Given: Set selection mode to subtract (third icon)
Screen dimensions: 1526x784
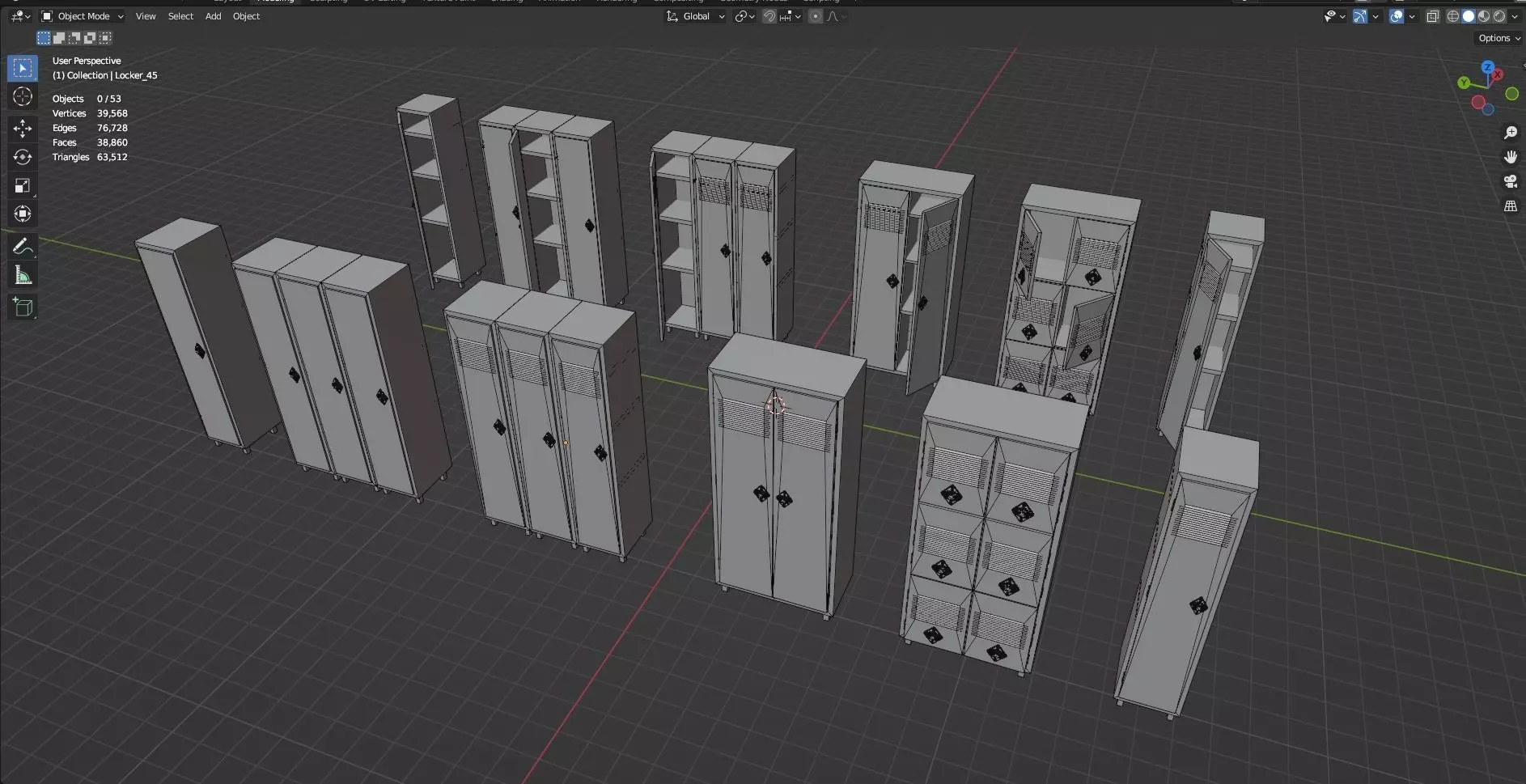Looking at the screenshot, I should [74, 38].
